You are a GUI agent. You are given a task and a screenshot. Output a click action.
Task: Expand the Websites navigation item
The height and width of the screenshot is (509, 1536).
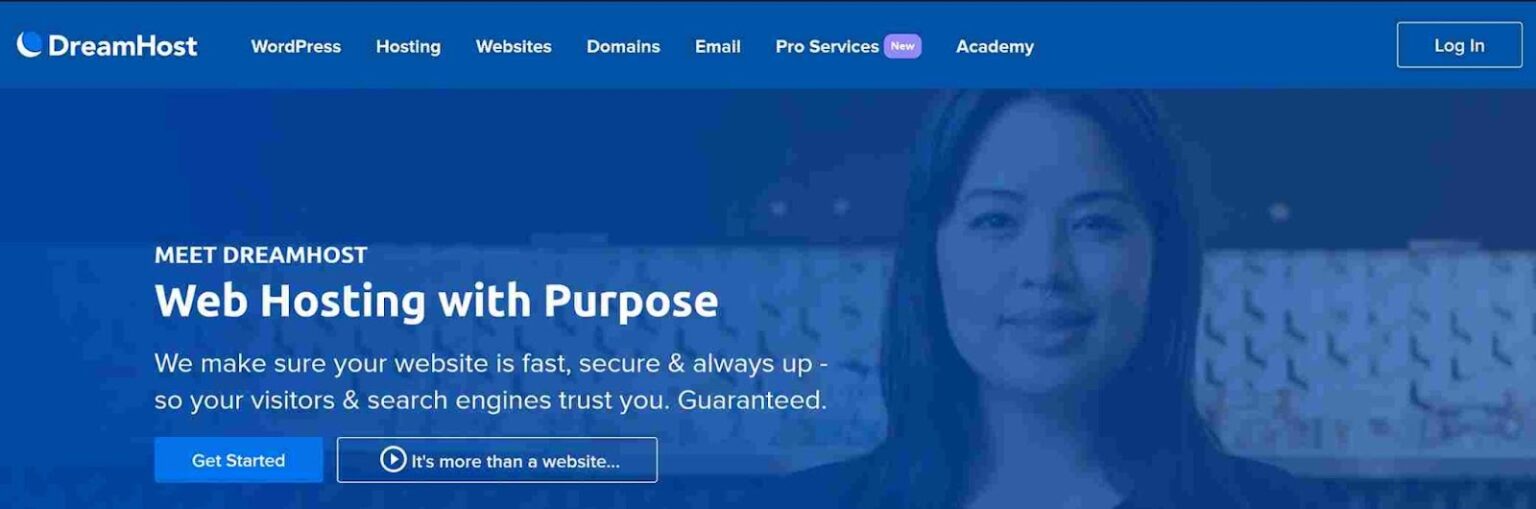coord(514,46)
